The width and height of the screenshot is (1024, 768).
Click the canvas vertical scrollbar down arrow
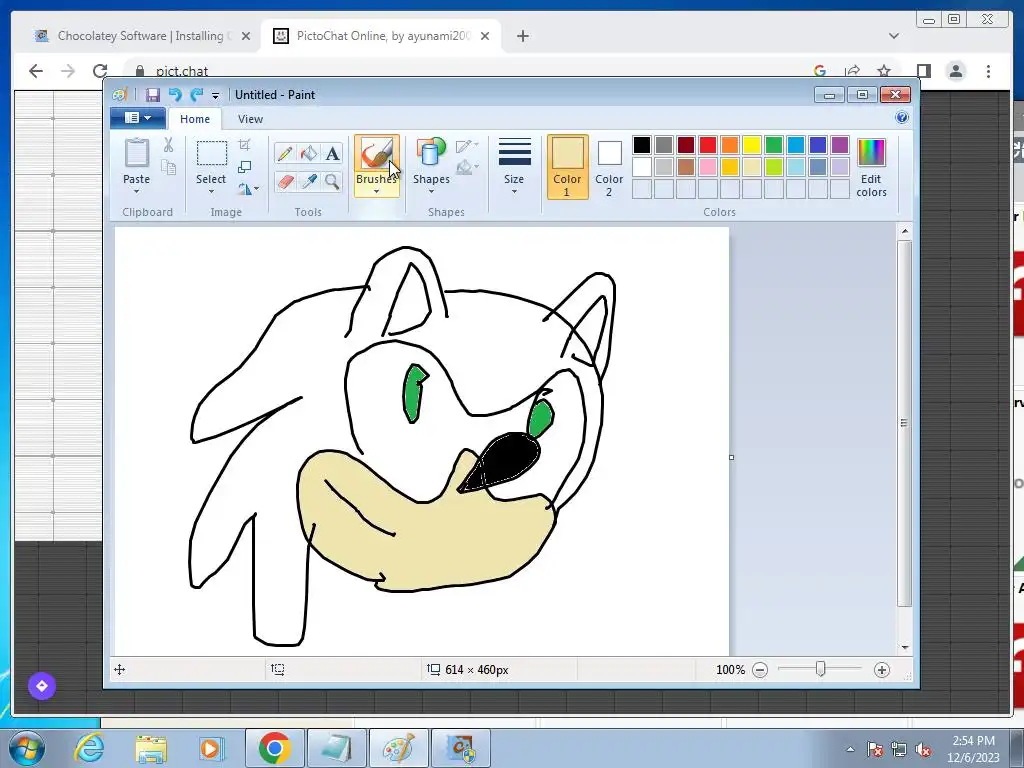click(904, 647)
